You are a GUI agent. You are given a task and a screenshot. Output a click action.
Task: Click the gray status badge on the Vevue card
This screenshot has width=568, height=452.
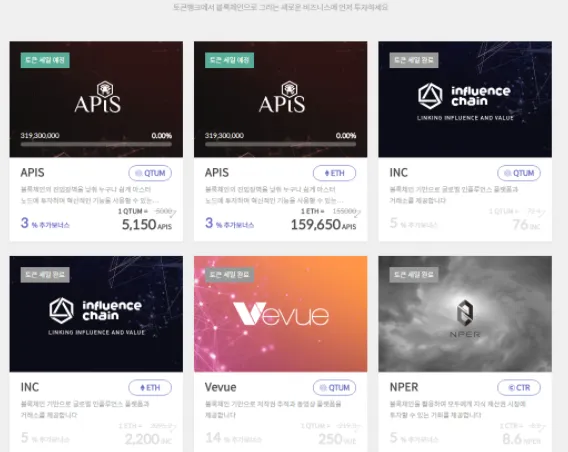(229, 275)
